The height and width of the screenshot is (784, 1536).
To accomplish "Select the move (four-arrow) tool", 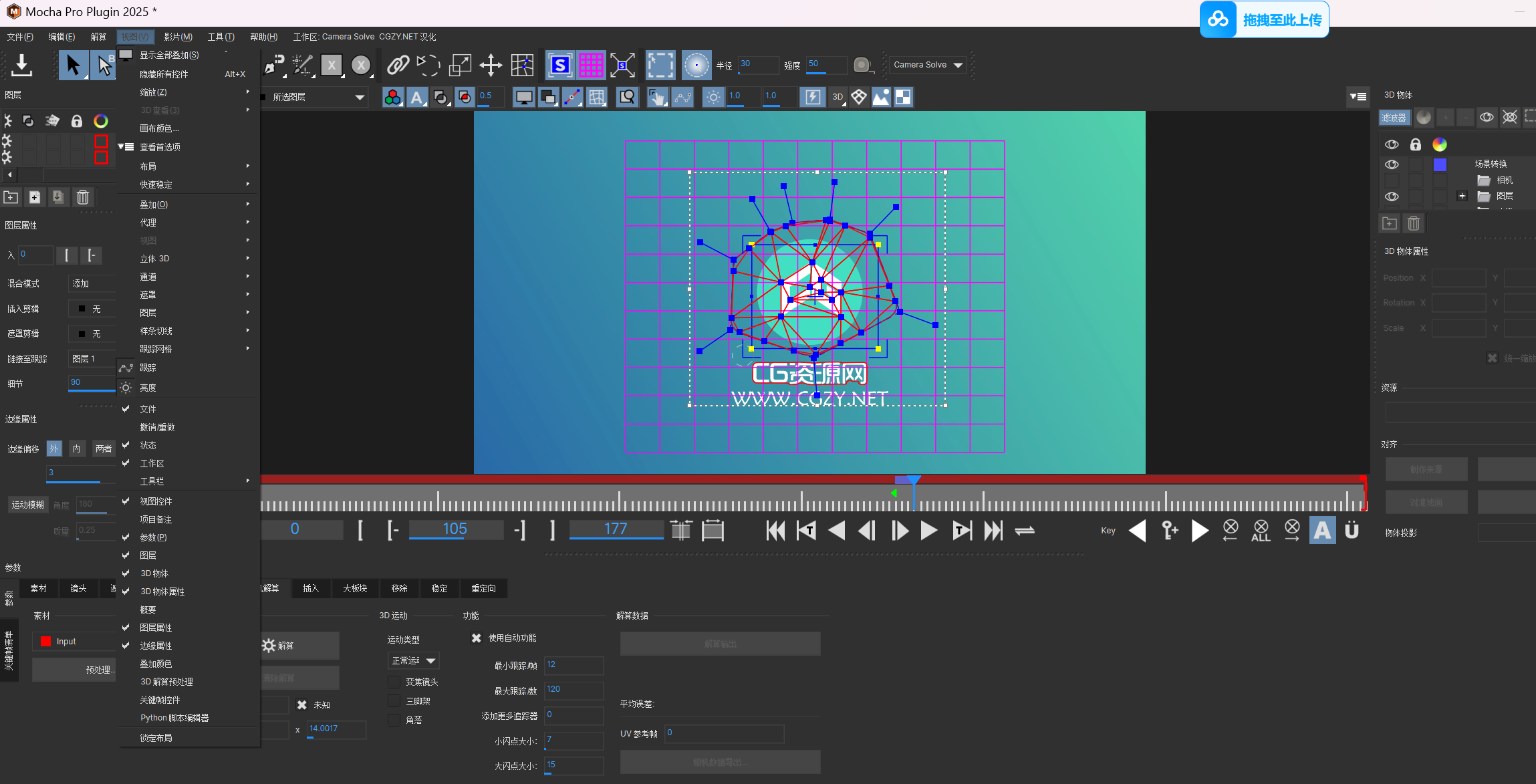I will pos(491,65).
